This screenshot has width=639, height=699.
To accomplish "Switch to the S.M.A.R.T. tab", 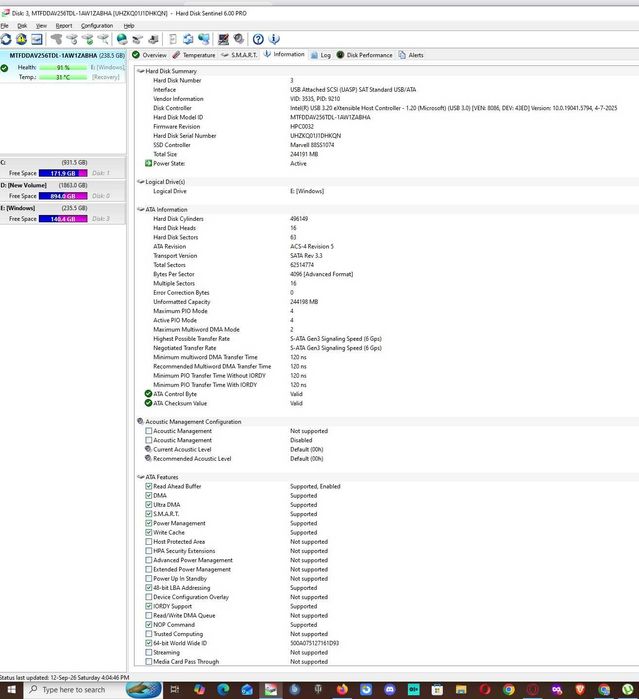I will [239, 55].
